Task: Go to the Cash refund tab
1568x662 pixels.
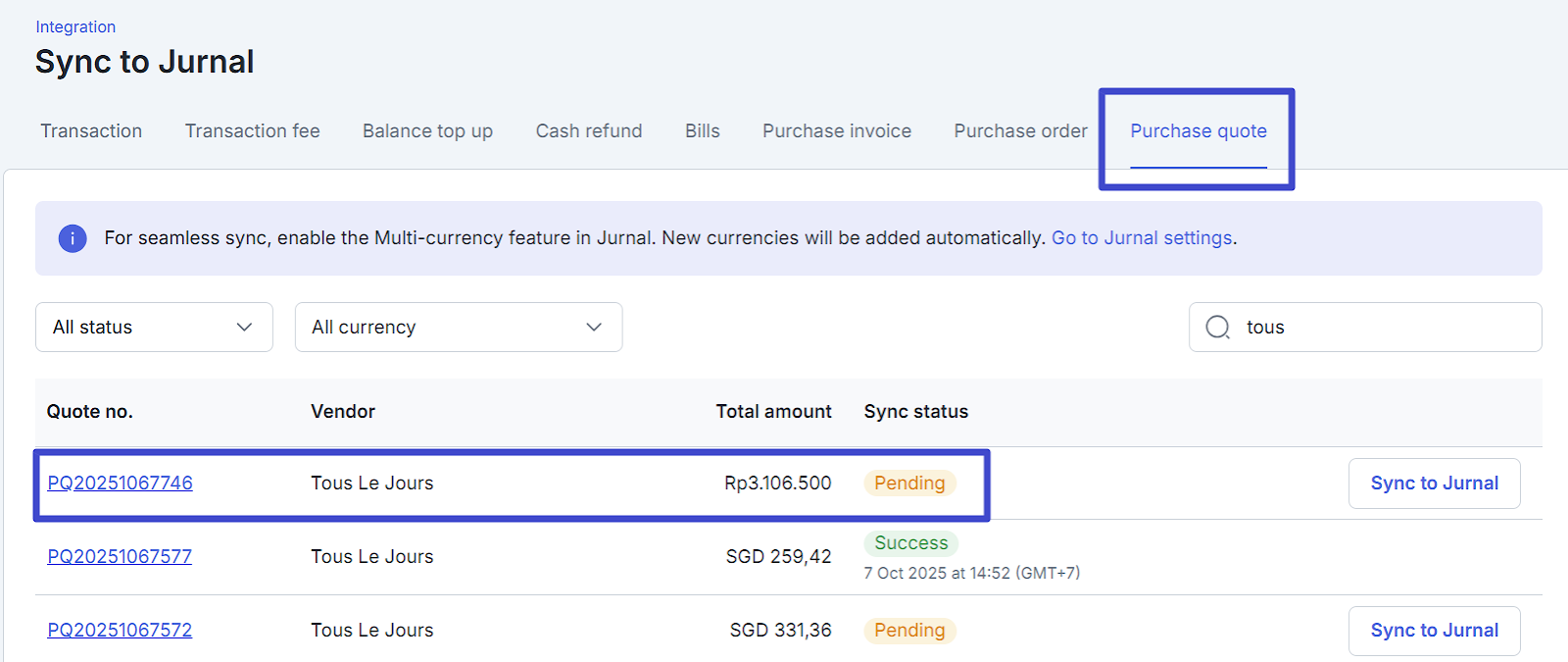Action: pos(589,131)
